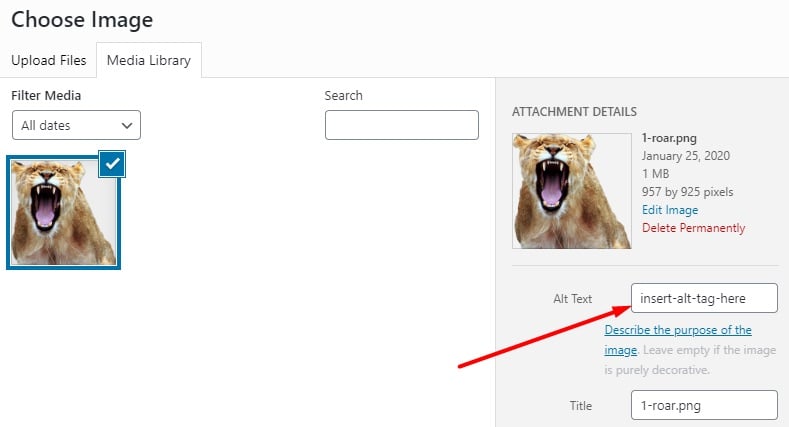Screen dimensions: 789x427
Task: Uncheck the blue checkmark on the lion image
Action: pos(112,164)
